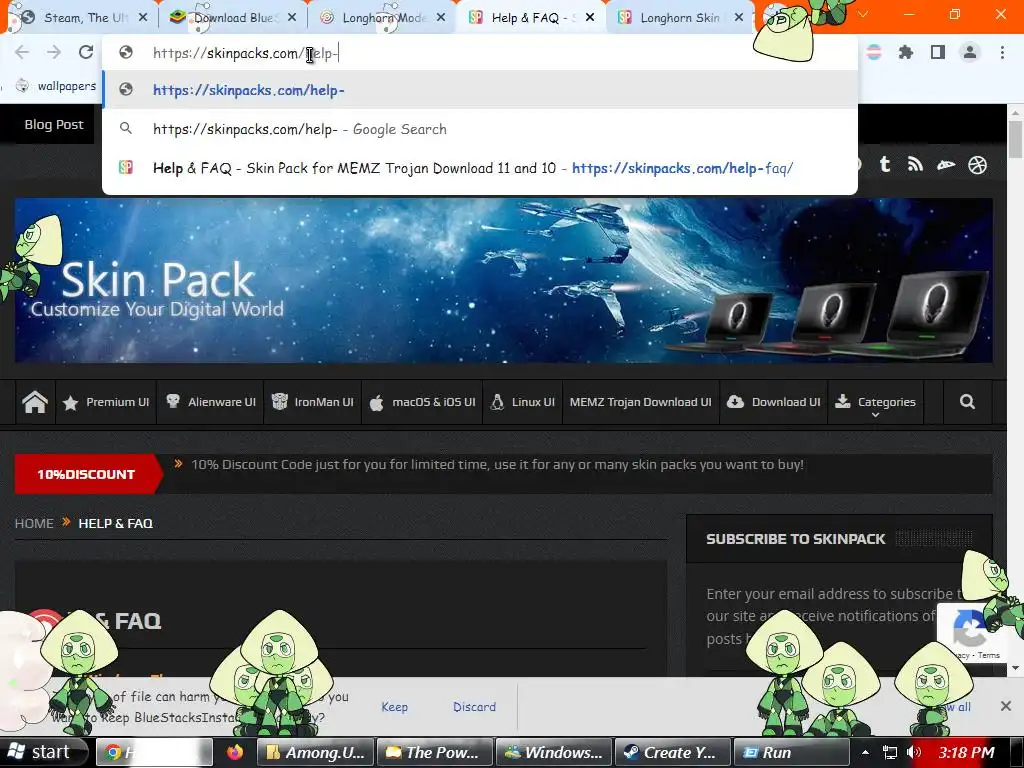
Task: Open the Run taskbar window
Action: coord(792,752)
